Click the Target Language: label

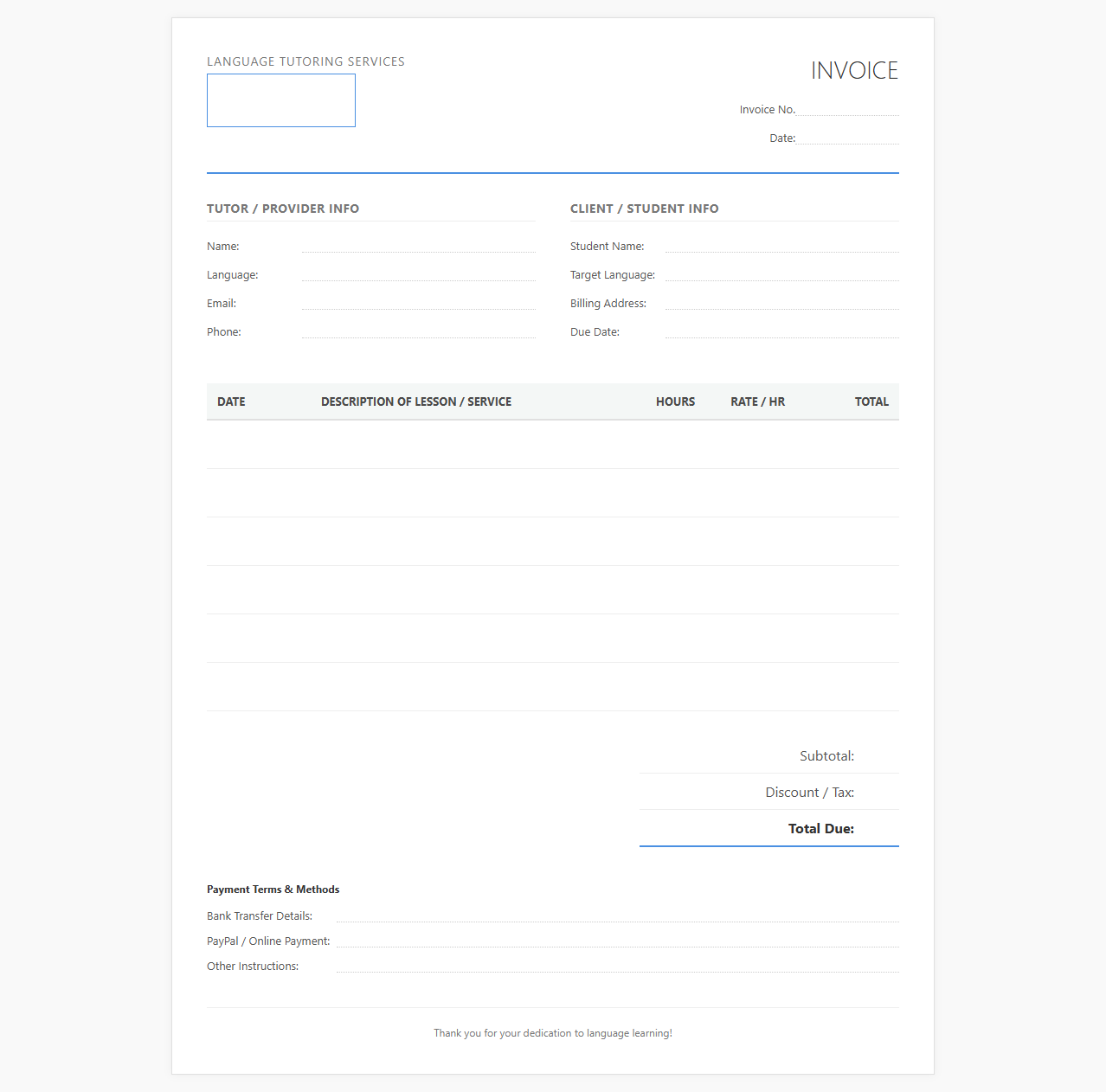click(x=613, y=275)
